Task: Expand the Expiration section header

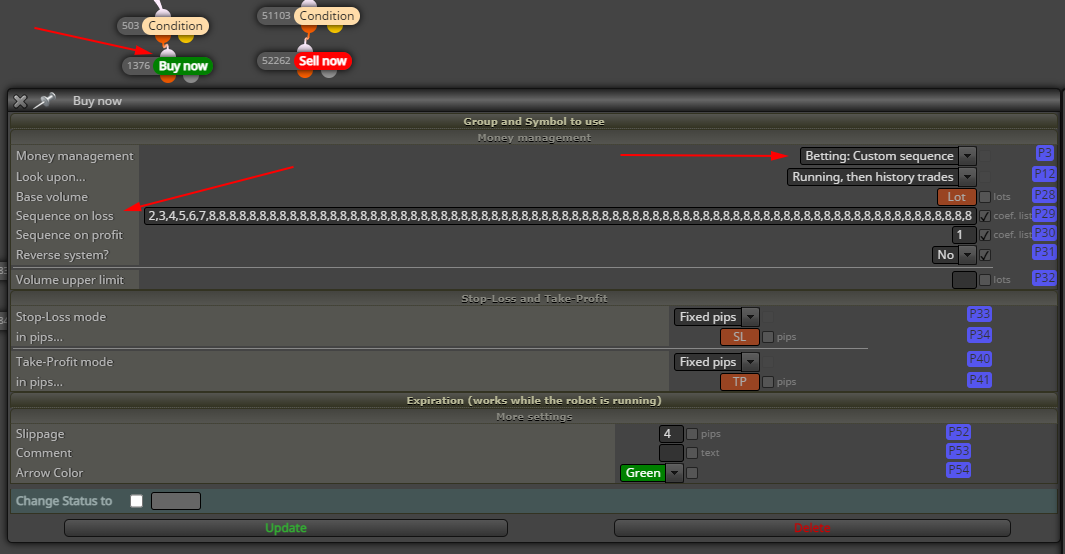Action: [534, 401]
